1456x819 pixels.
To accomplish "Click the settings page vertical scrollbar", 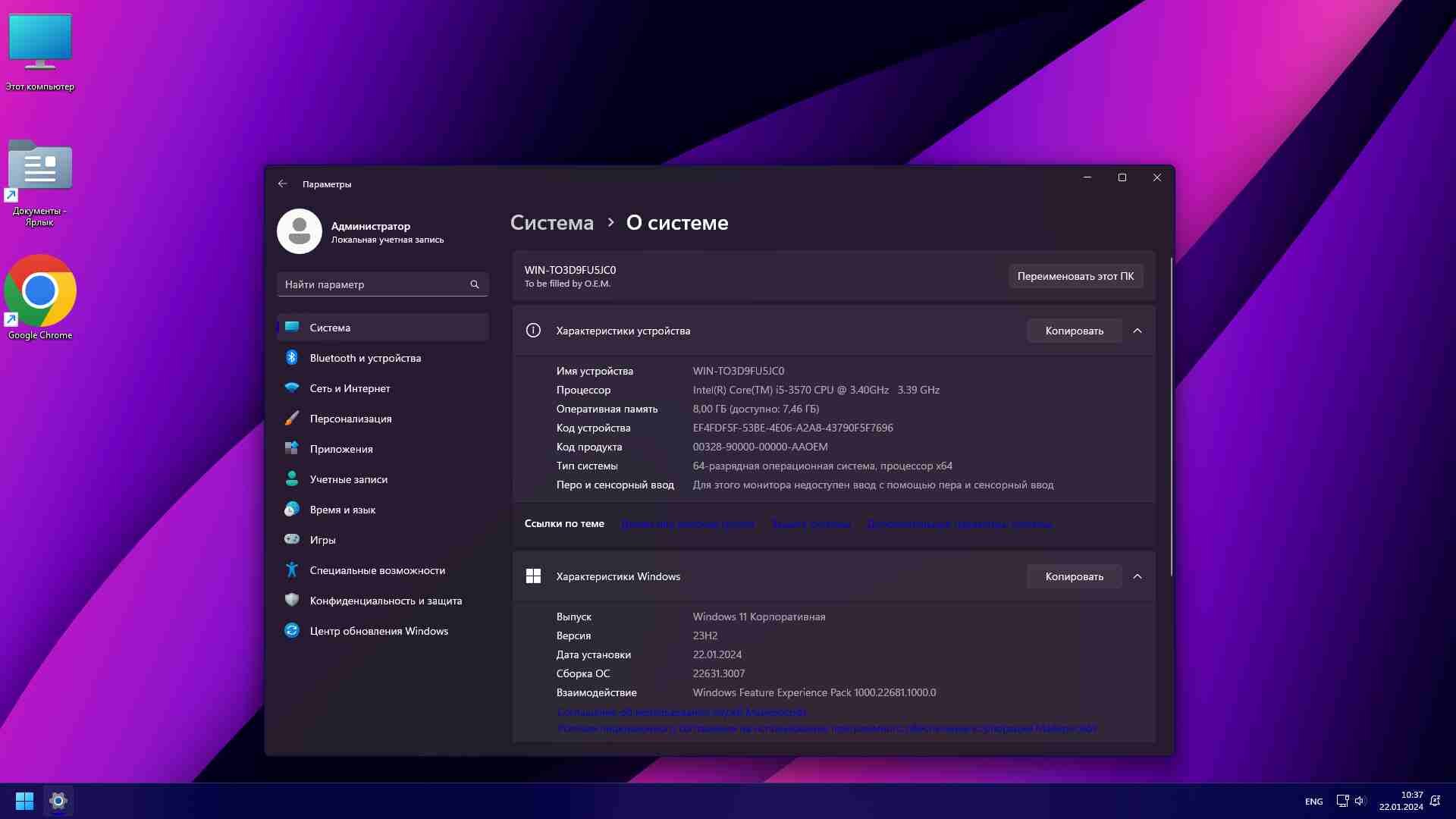I will tap(1172, 417).
